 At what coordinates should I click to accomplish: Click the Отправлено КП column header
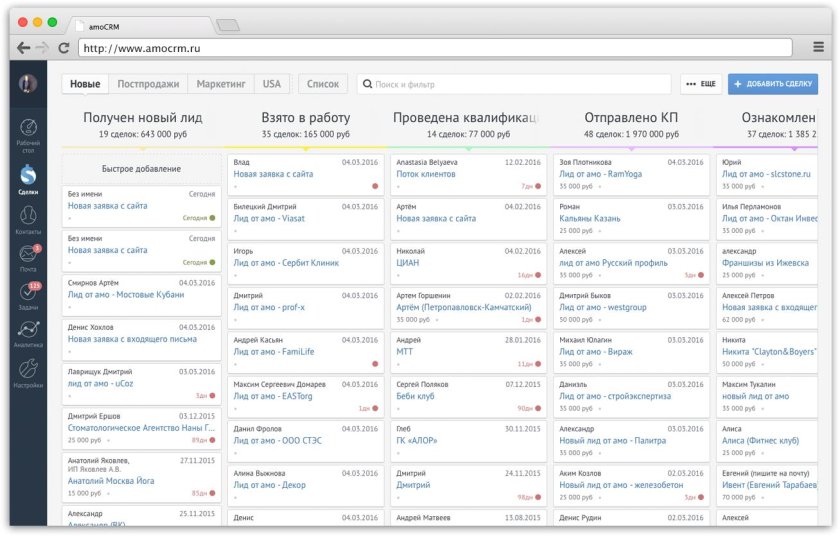click(631, 118)
